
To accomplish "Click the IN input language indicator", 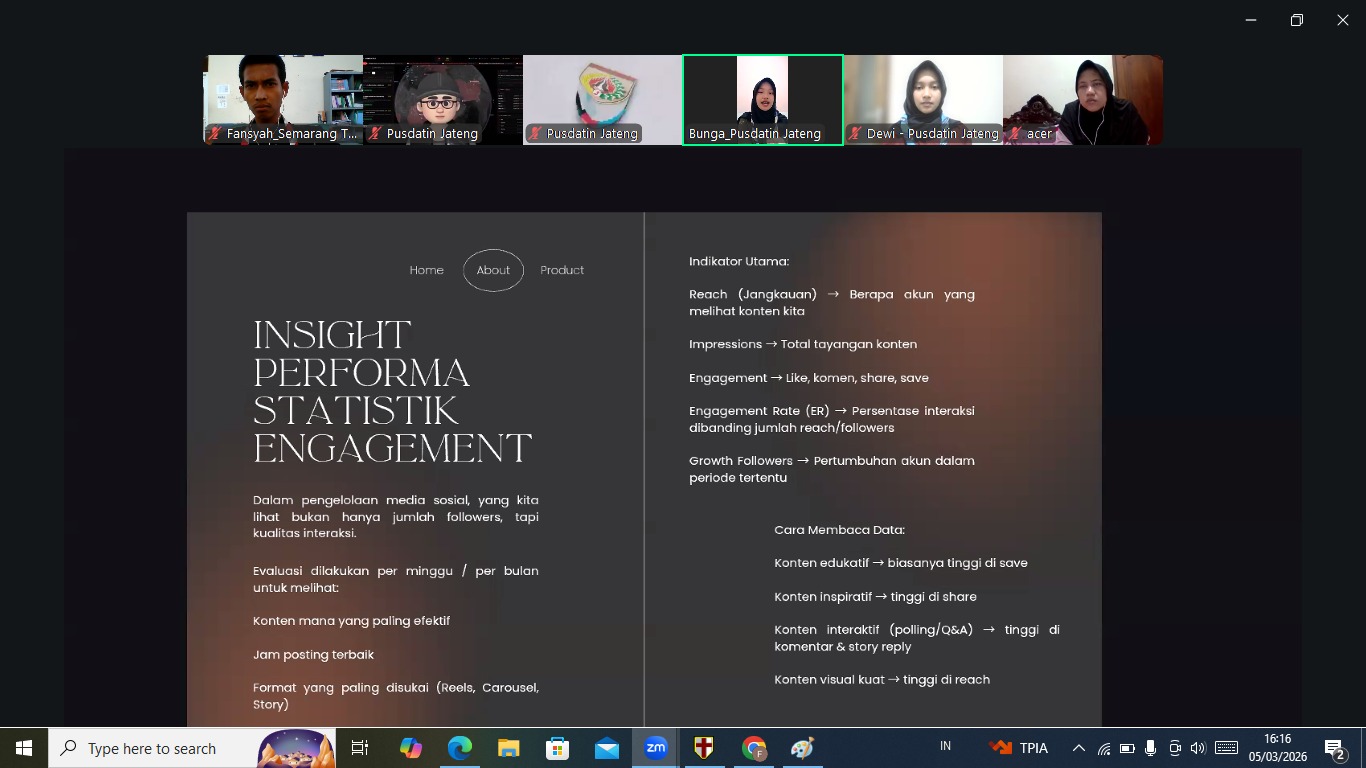I will (x=945, y=746).
